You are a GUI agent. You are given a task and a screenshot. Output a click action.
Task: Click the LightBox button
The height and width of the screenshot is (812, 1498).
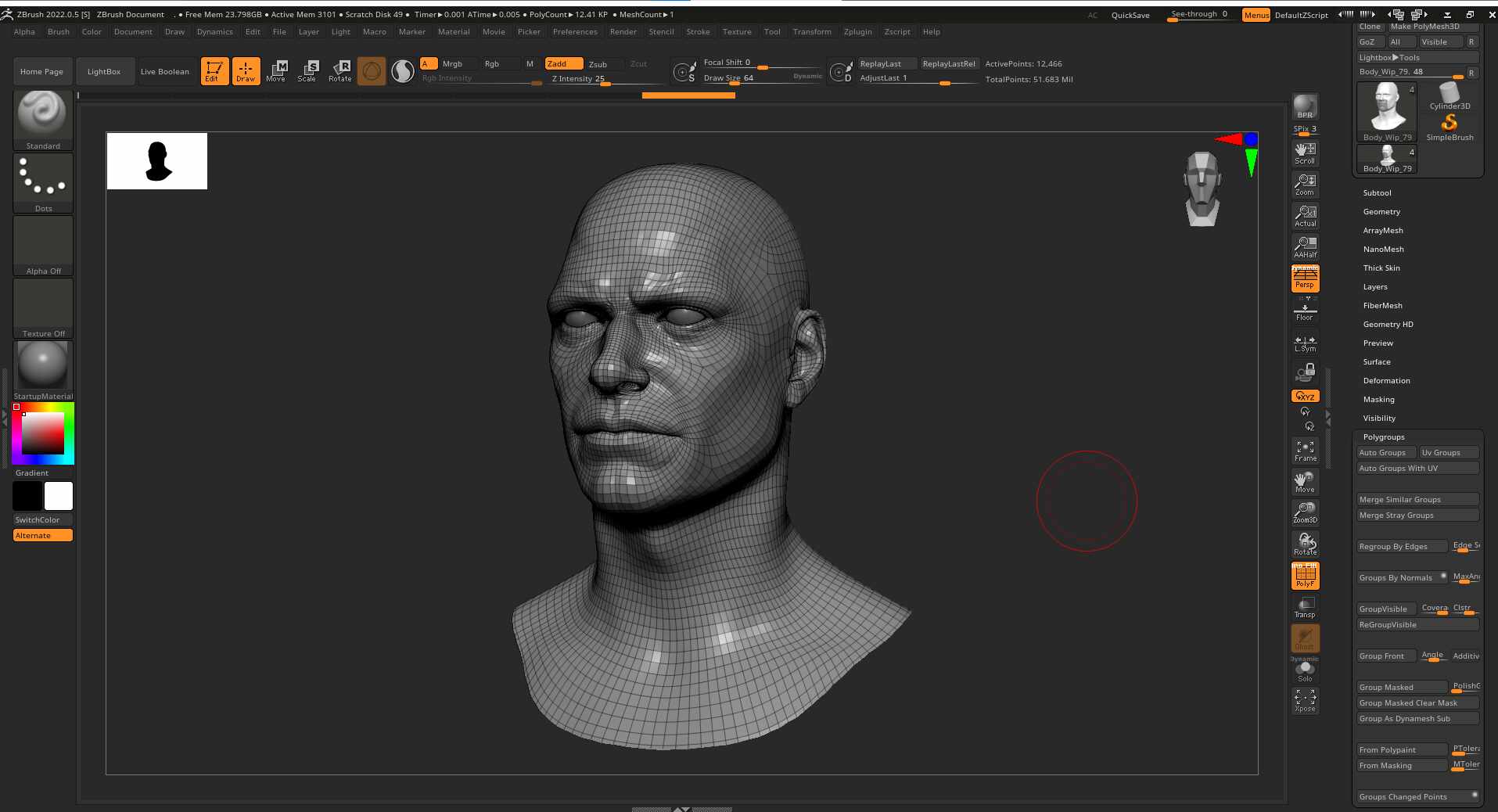pyautogui.click(x=104, y=71)
